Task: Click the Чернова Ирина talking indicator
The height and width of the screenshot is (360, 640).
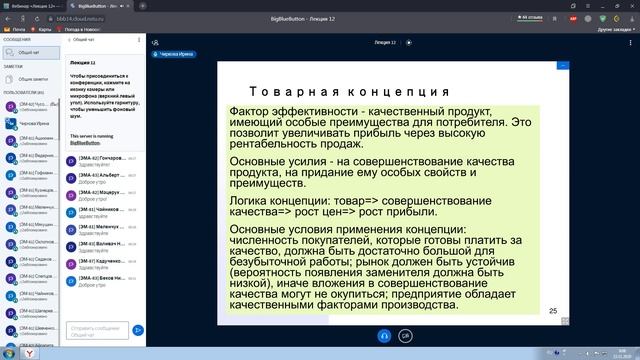Action: 174,54
